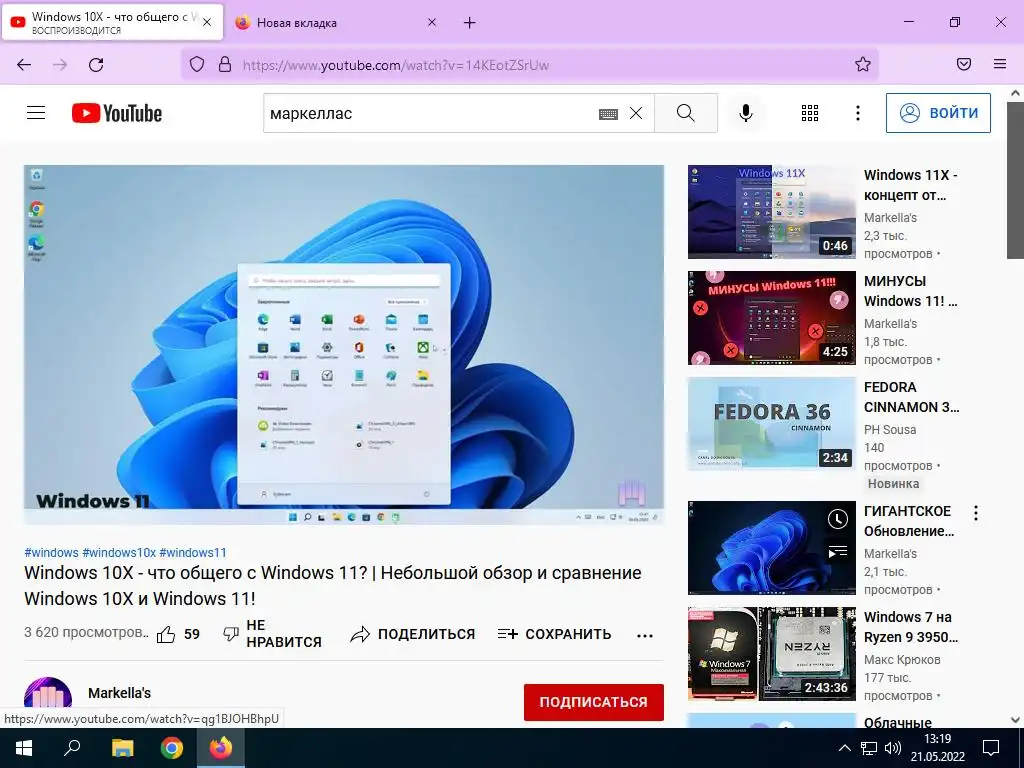Go back with the browser back arrow
The height and width of the screenshot is (768, 1024).
[x=24, y=65]
